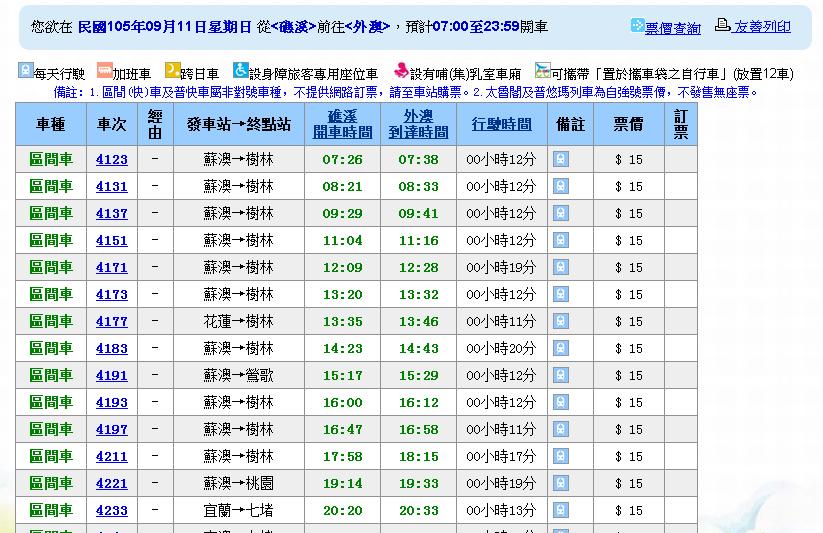This screenshot has width=823, height=533.
Task: Open train number 4151 details
Action: tap(112, 241)
